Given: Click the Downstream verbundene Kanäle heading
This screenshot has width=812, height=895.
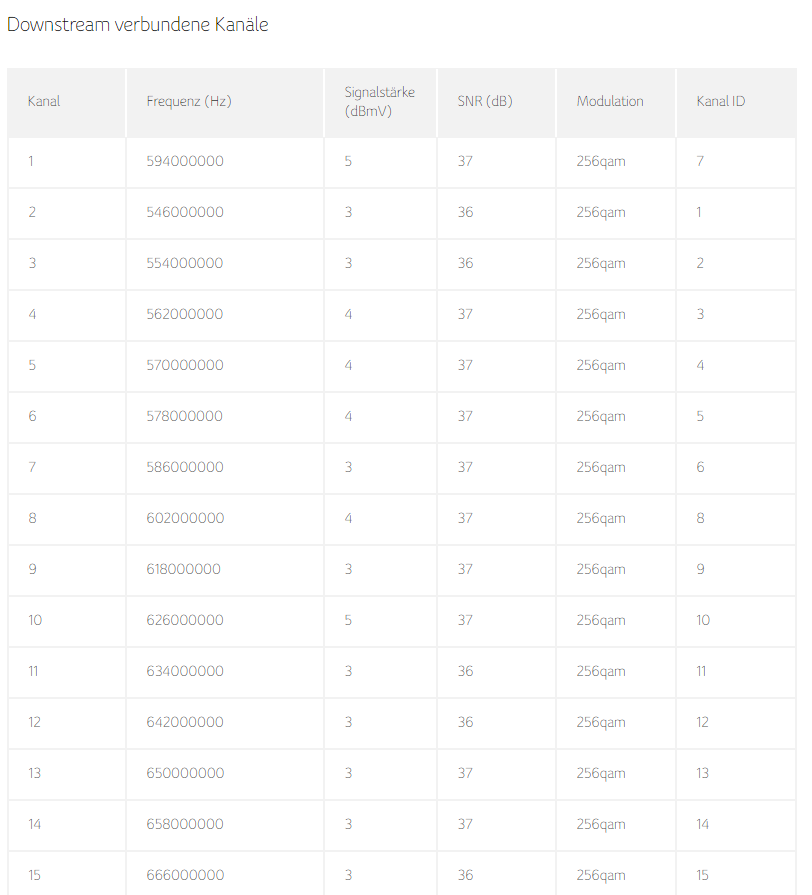Looking at the screenshot, I should click(138, 25).
